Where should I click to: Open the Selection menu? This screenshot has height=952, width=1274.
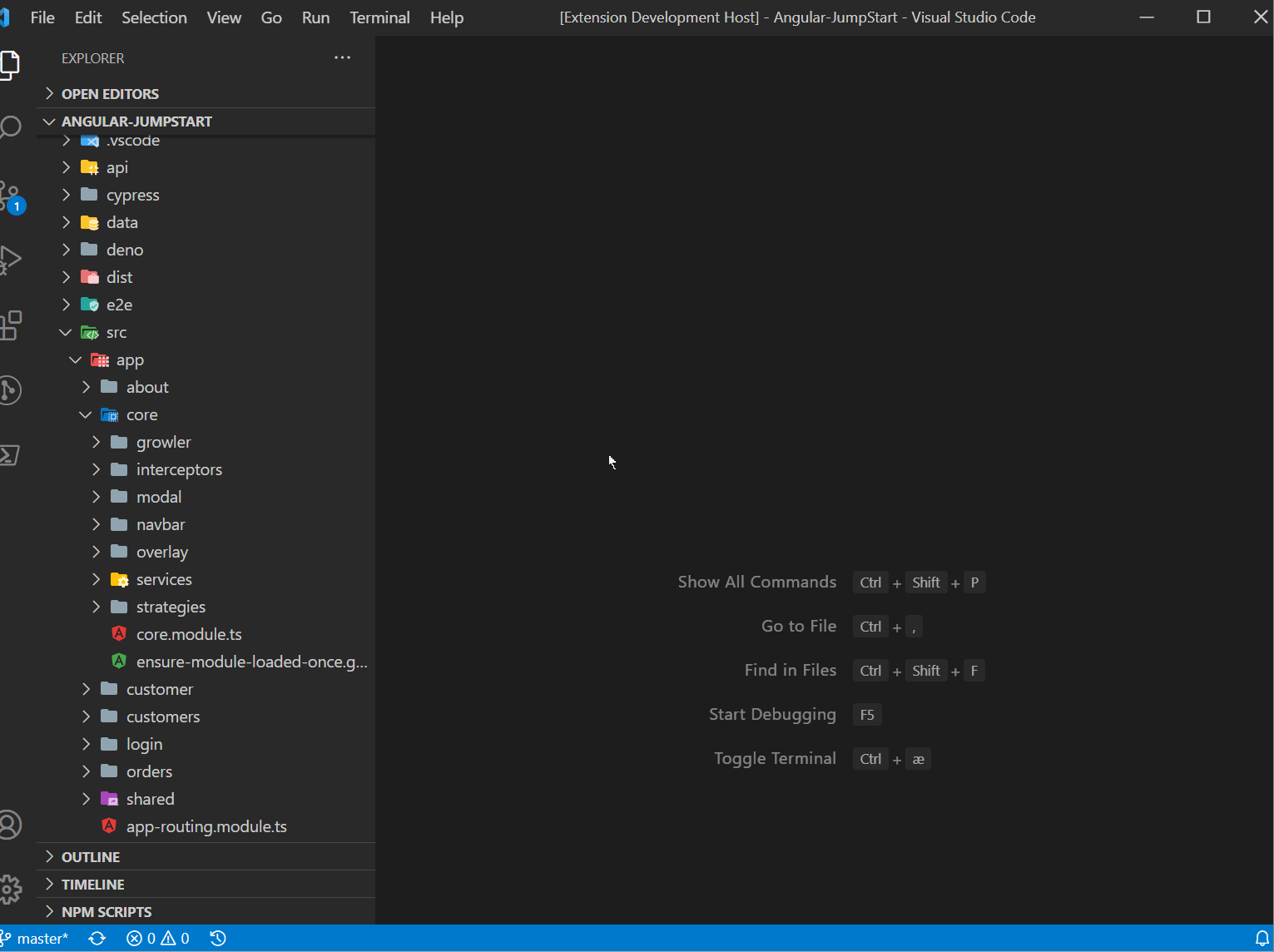pos(154,17)
